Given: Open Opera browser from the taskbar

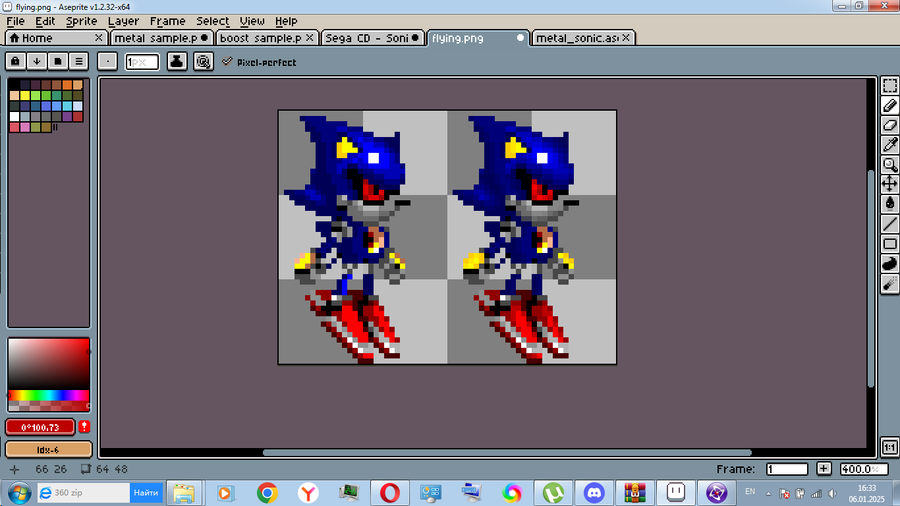Looking at the screenshot, I should click(390, 493).
